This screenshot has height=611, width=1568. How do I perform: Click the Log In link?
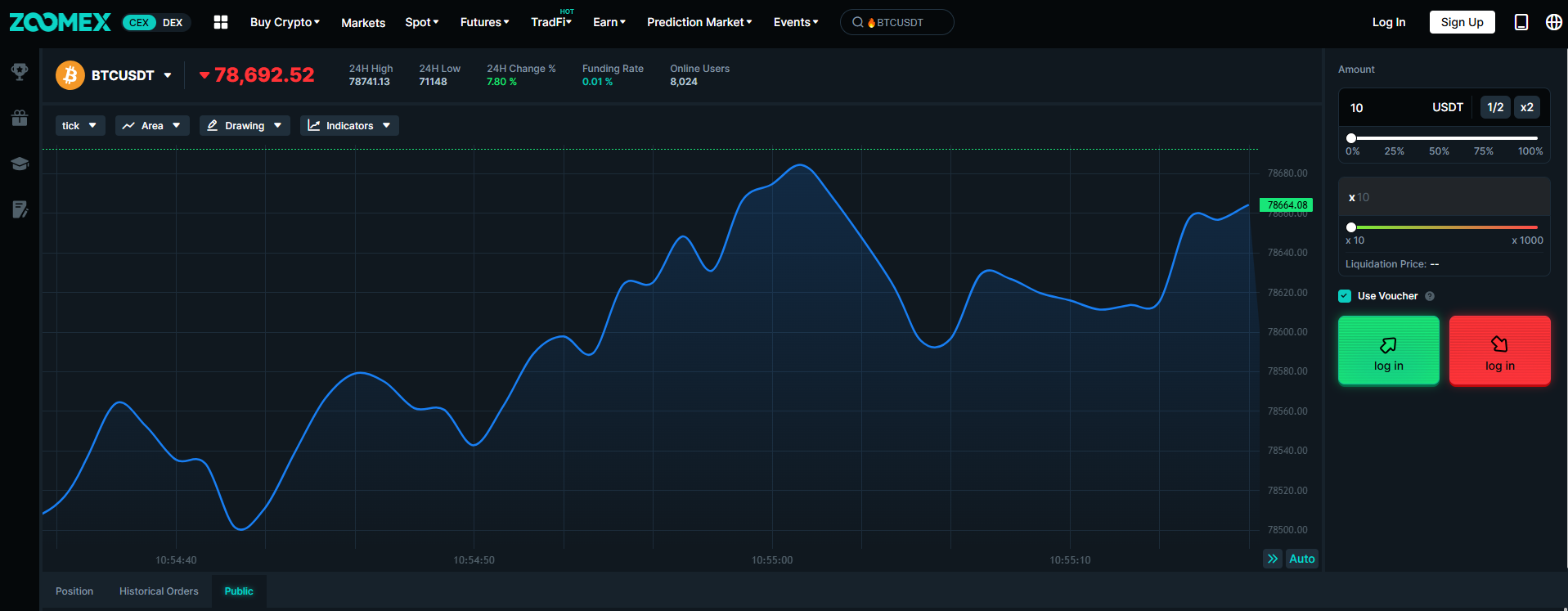1389,22
